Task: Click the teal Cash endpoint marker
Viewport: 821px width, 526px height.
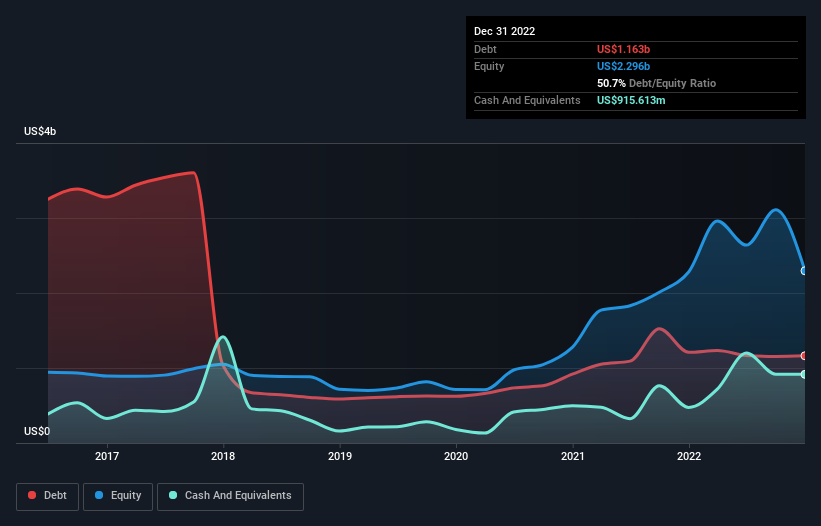Action: tap(804, 374)
